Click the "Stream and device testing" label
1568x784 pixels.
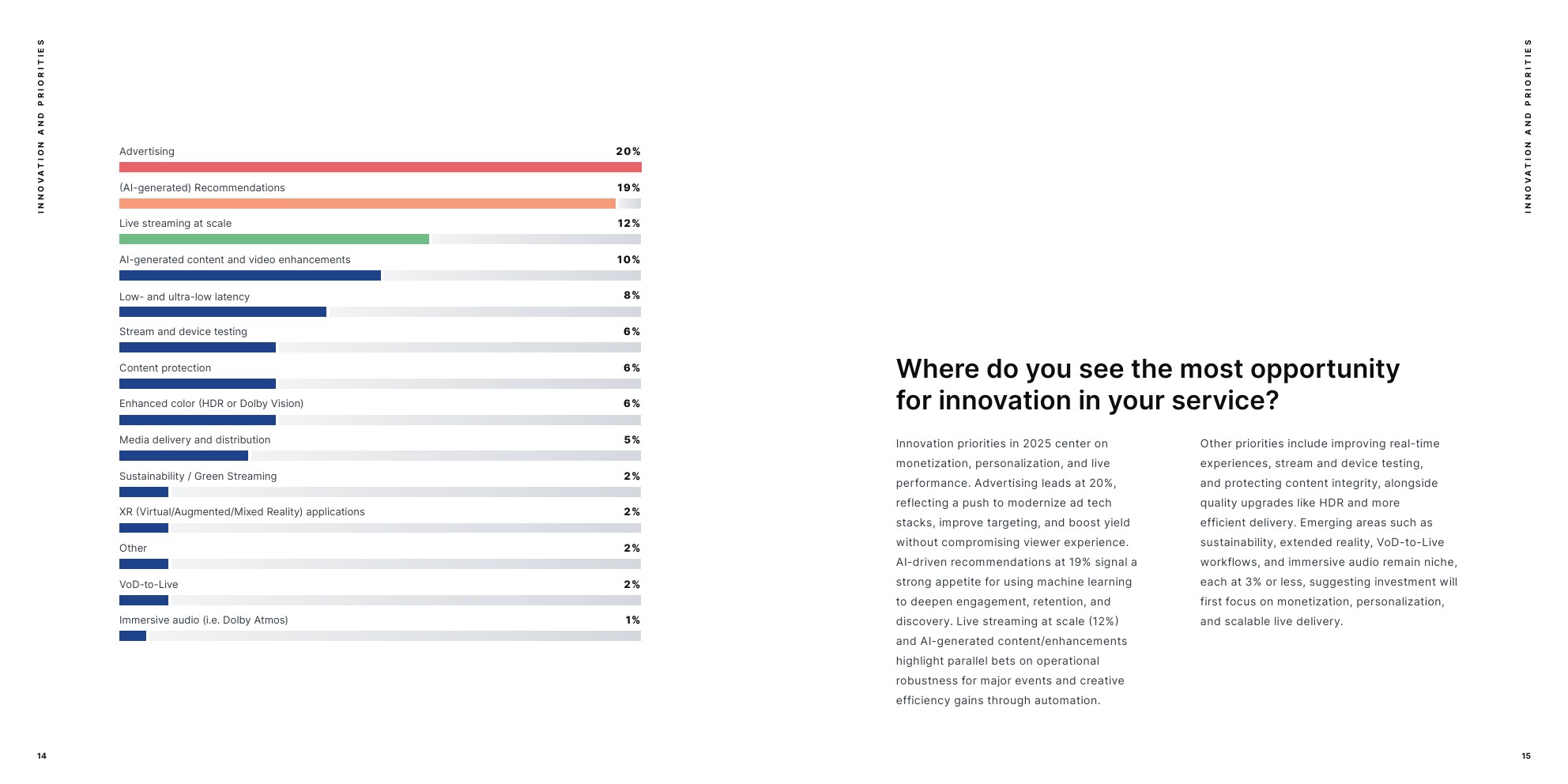[x=183, y=332]
